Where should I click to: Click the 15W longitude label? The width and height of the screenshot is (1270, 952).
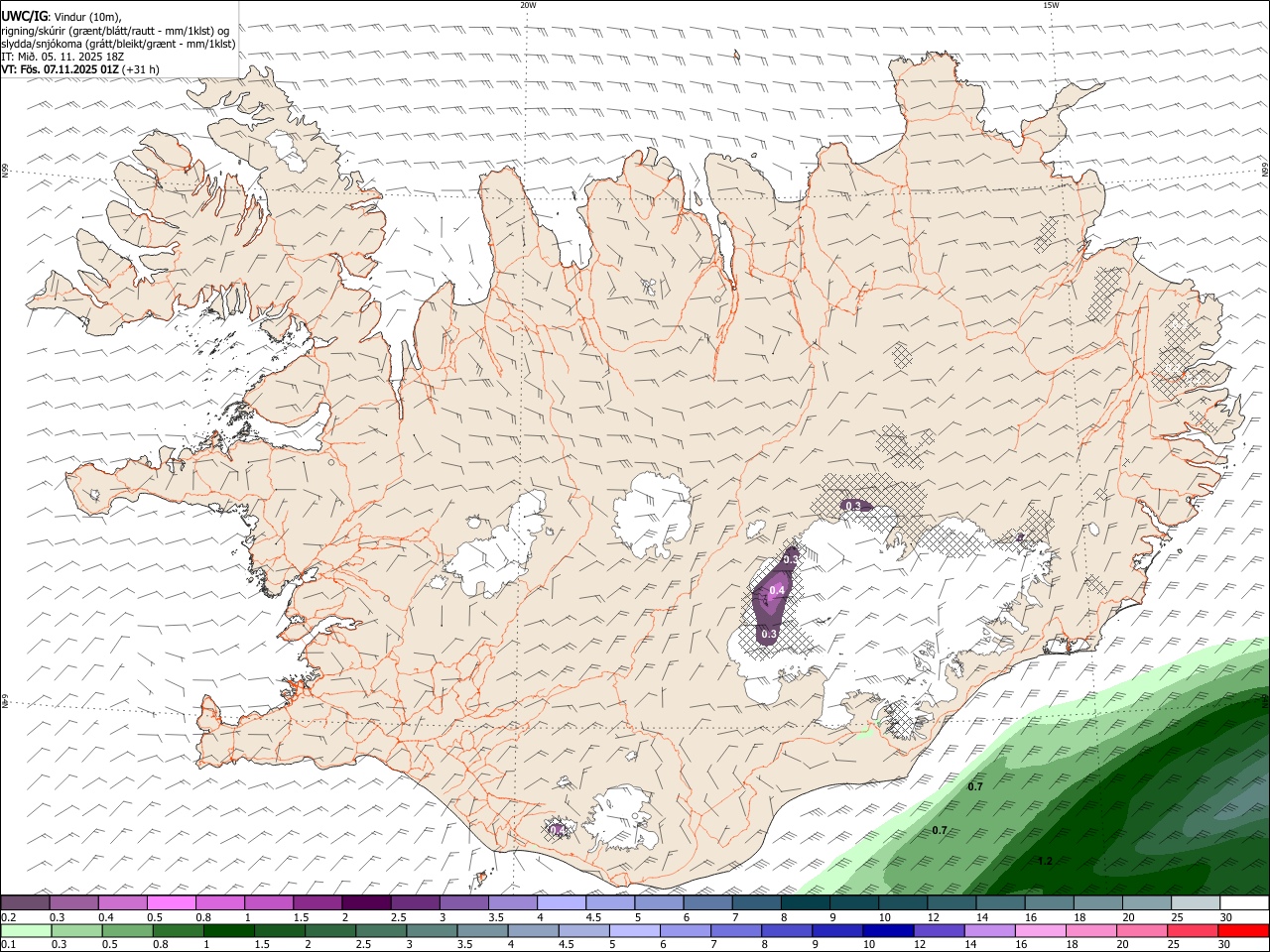1051,5
